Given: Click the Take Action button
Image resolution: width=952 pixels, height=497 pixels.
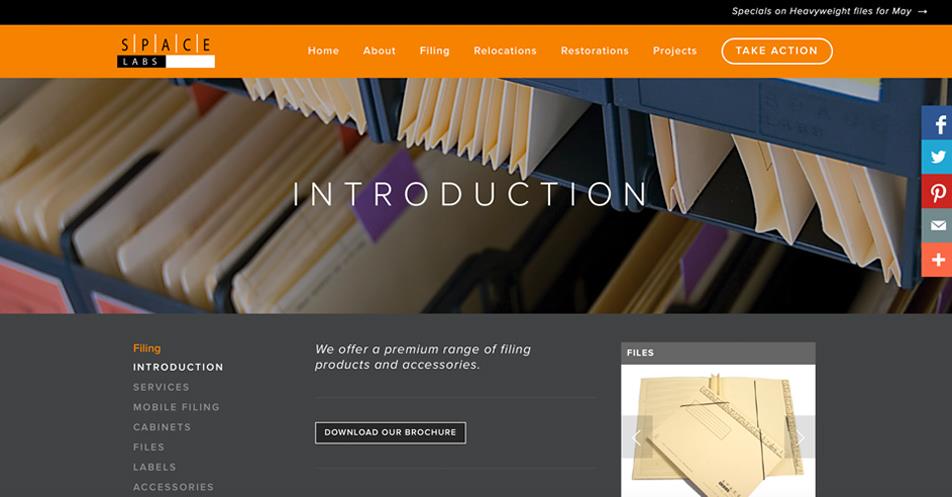Looking at the screenshot, I should tap(777, 51).
